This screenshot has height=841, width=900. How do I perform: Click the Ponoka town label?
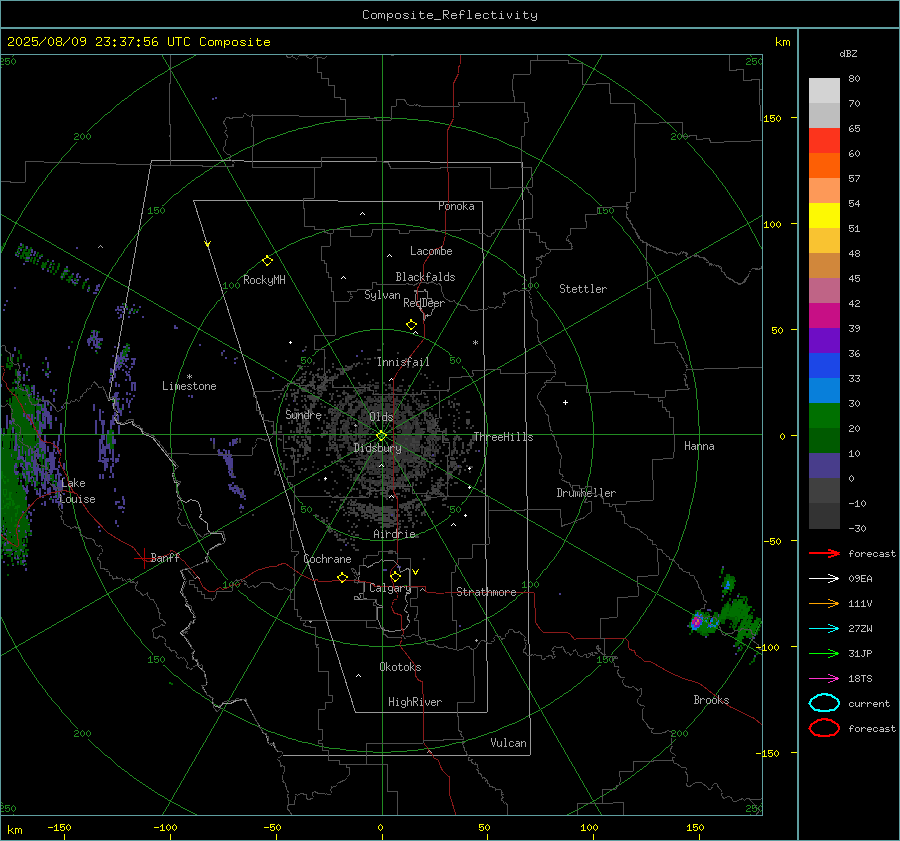point(456,206)
